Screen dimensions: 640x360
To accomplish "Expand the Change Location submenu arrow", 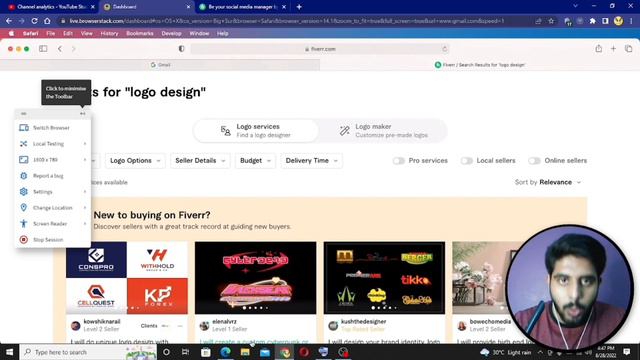I will [x=85, y=207].
